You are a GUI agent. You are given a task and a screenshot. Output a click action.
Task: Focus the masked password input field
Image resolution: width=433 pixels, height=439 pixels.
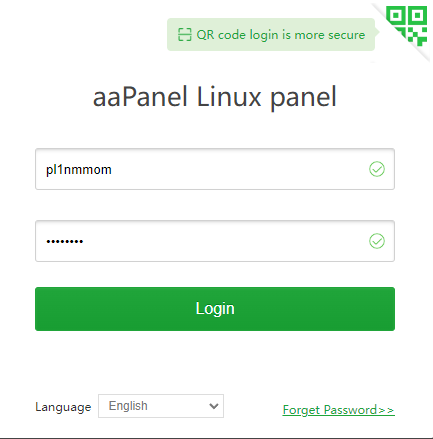point(215,241)
